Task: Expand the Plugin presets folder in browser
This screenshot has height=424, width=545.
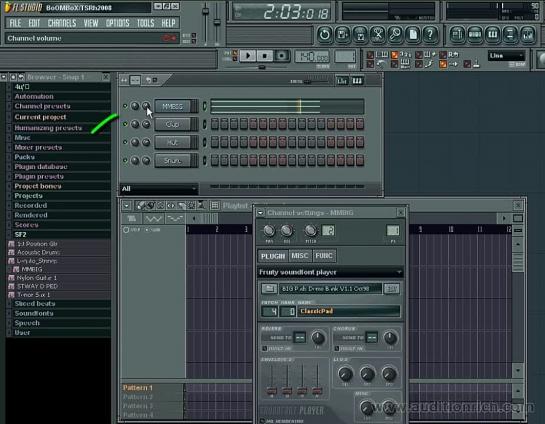Action: tap(39, 177)
